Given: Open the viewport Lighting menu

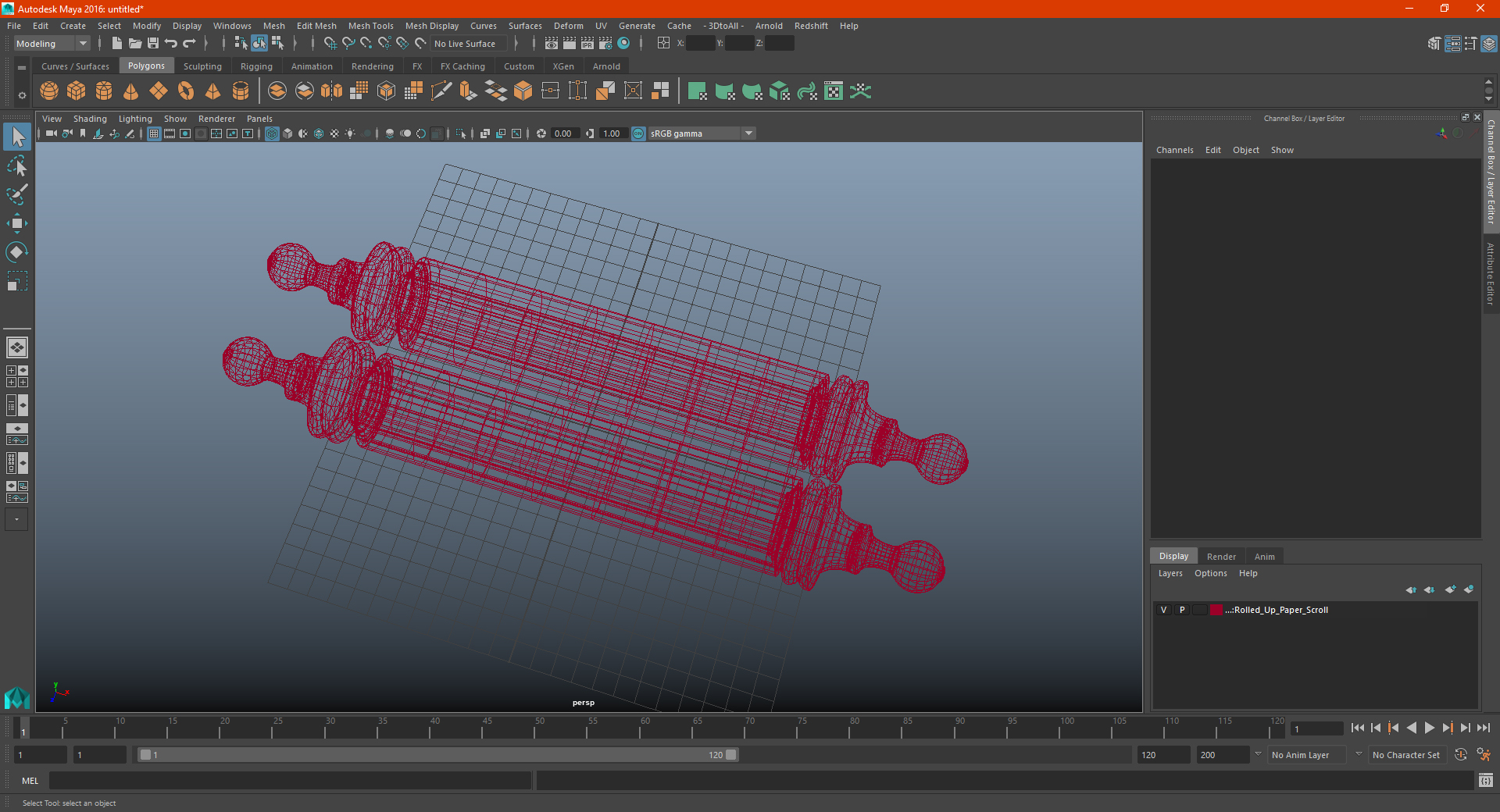Looking at the screenshot, I should 135,119.
